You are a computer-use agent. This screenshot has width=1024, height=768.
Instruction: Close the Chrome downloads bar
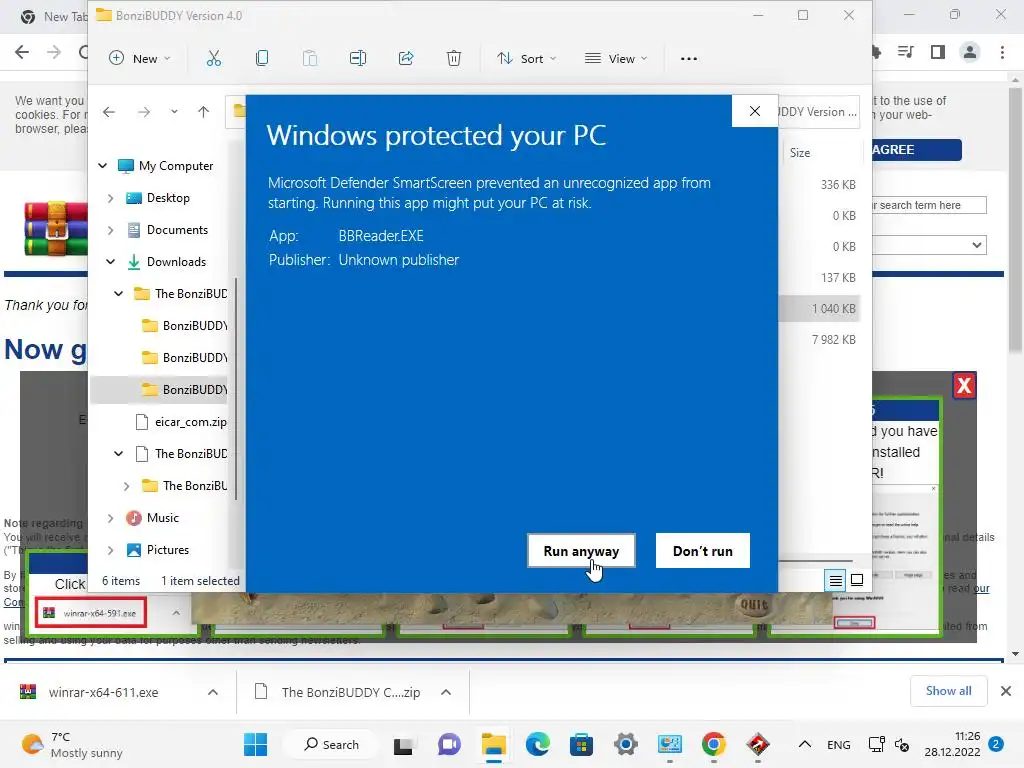point(1006,691)
